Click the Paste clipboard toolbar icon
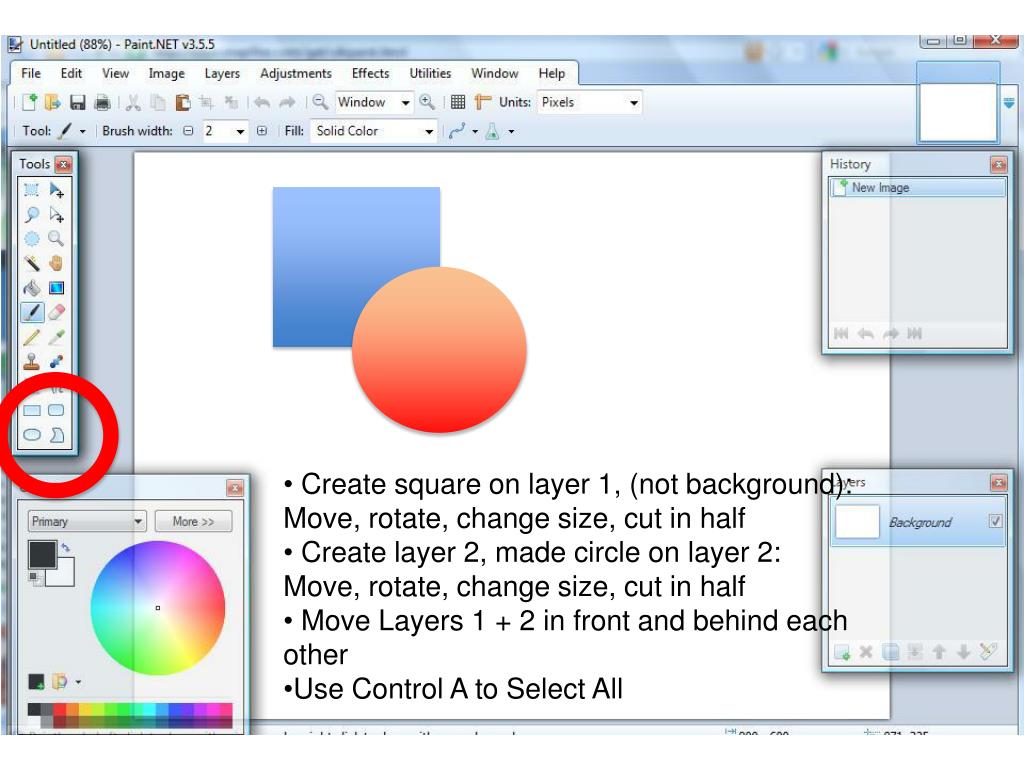1024x768 pixels. (x=183, y=102)
